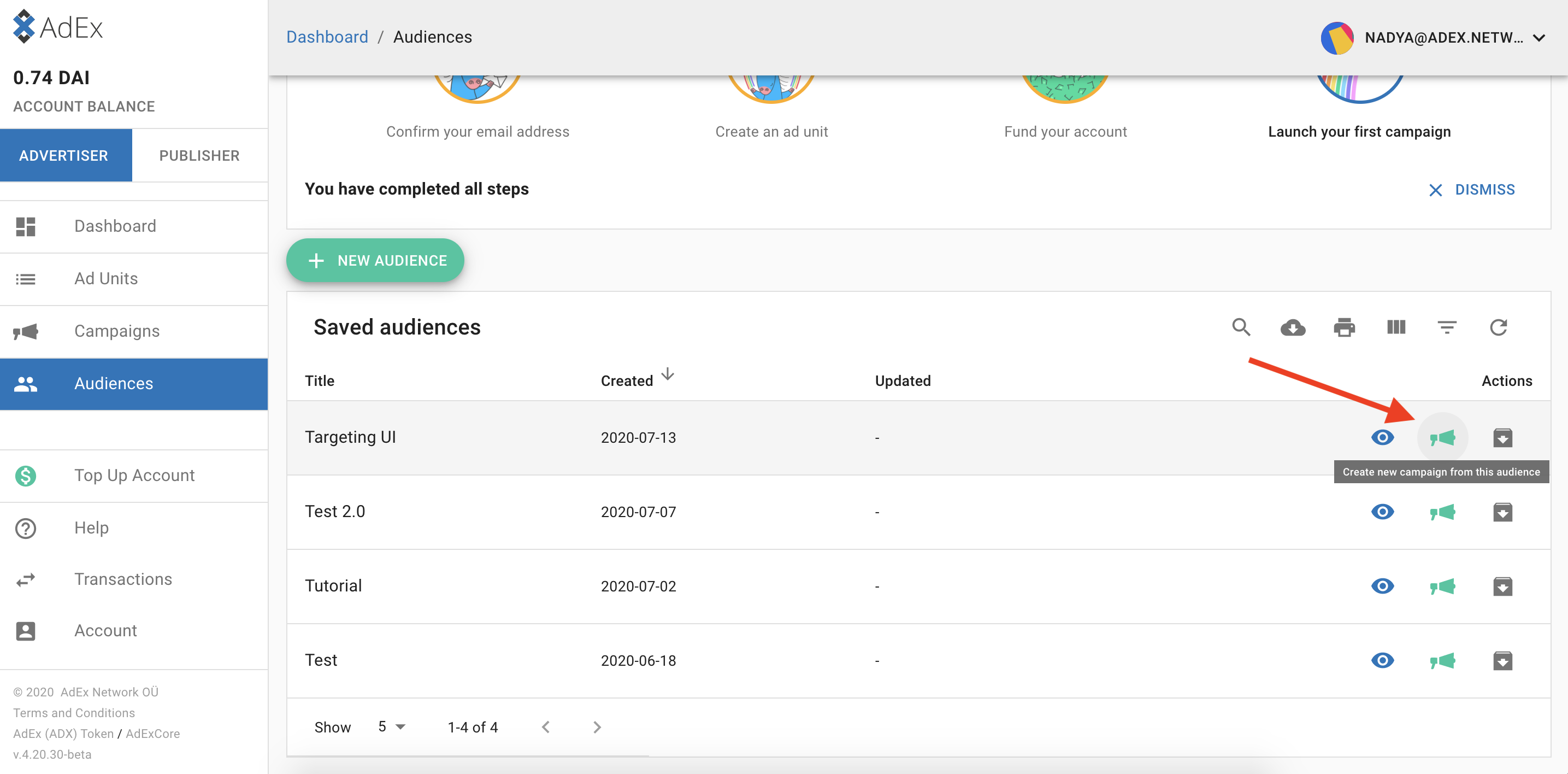
Task: Go to the next table page
Action: (597, 727)
